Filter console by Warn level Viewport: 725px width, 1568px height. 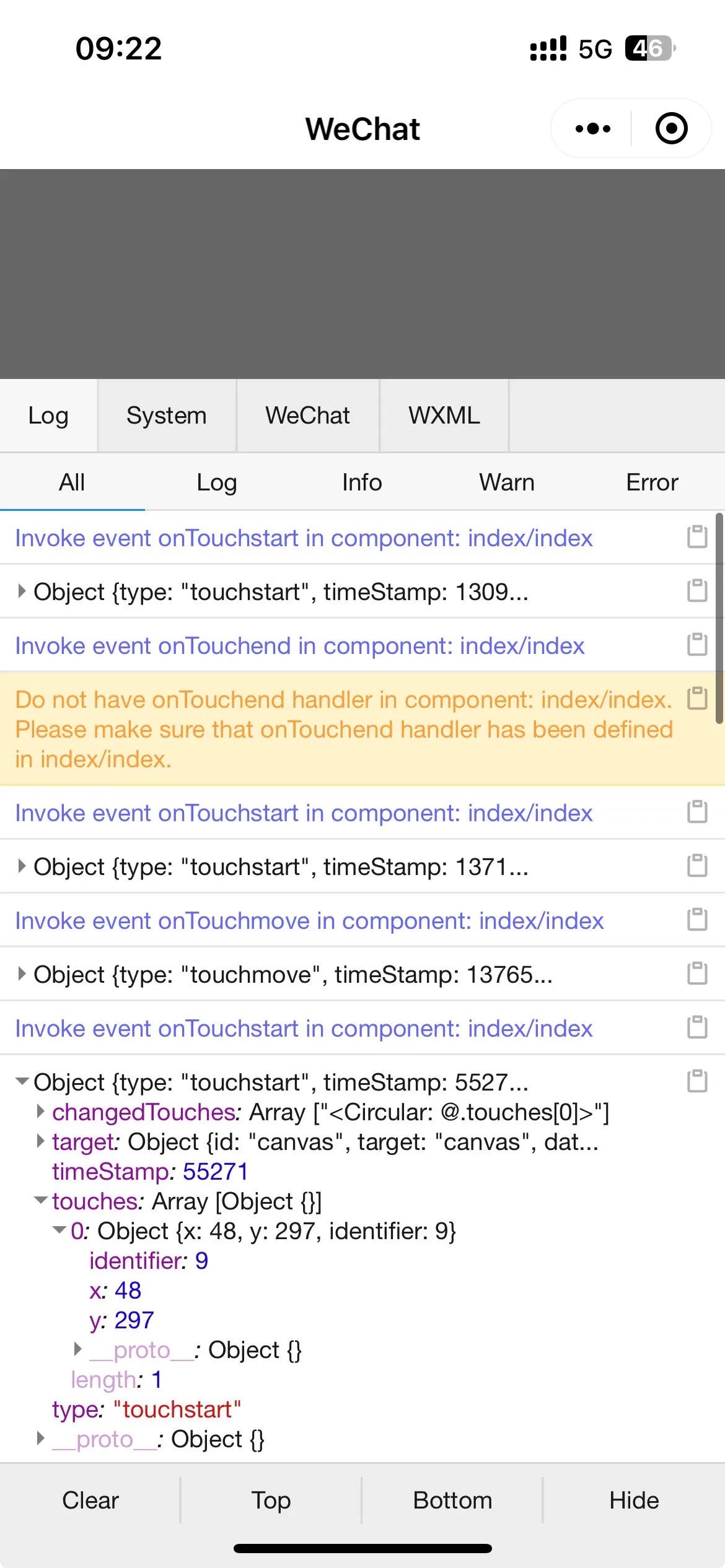(x=507, y=482)
